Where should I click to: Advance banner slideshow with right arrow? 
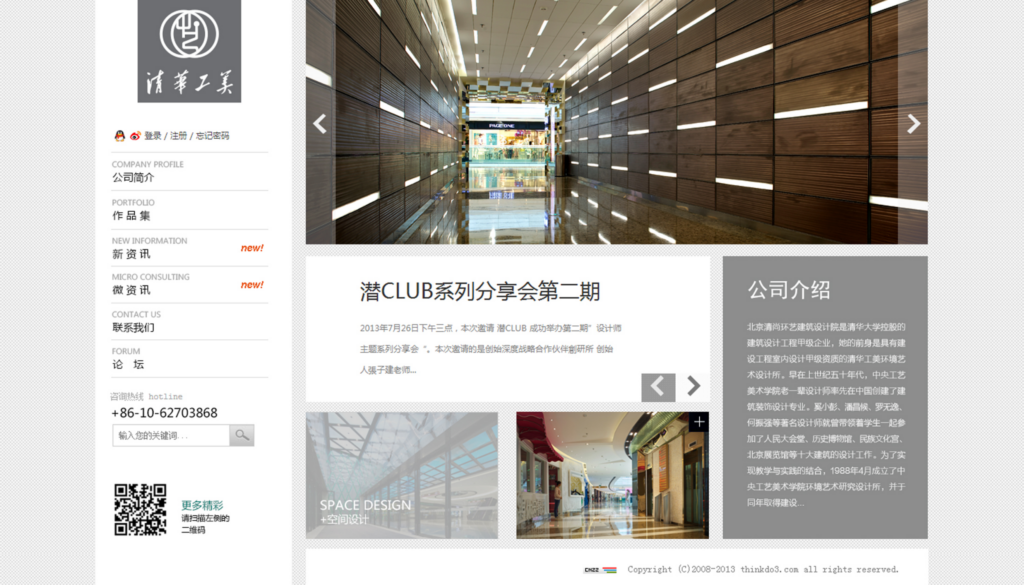point(914,124)
